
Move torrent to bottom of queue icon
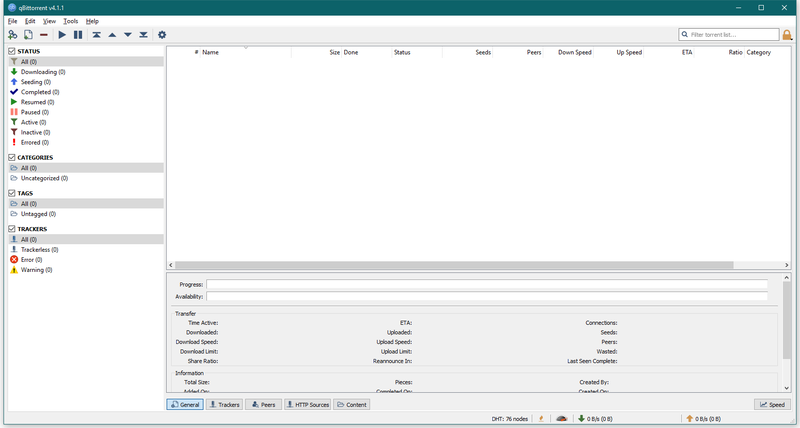[143, 35]
